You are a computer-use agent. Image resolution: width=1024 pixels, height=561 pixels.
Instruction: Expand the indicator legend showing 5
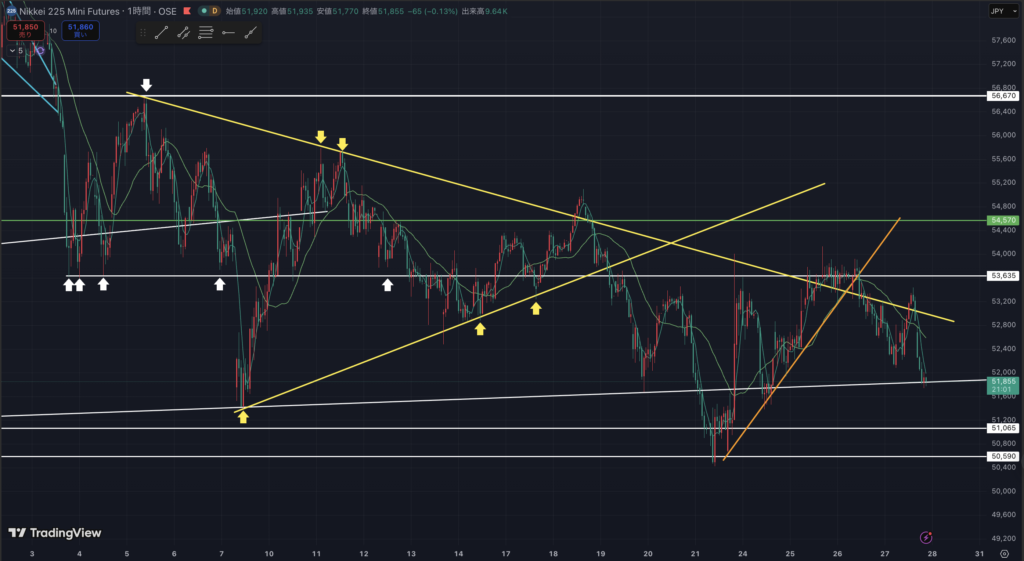pyautogui.click(x=10, y=50)
